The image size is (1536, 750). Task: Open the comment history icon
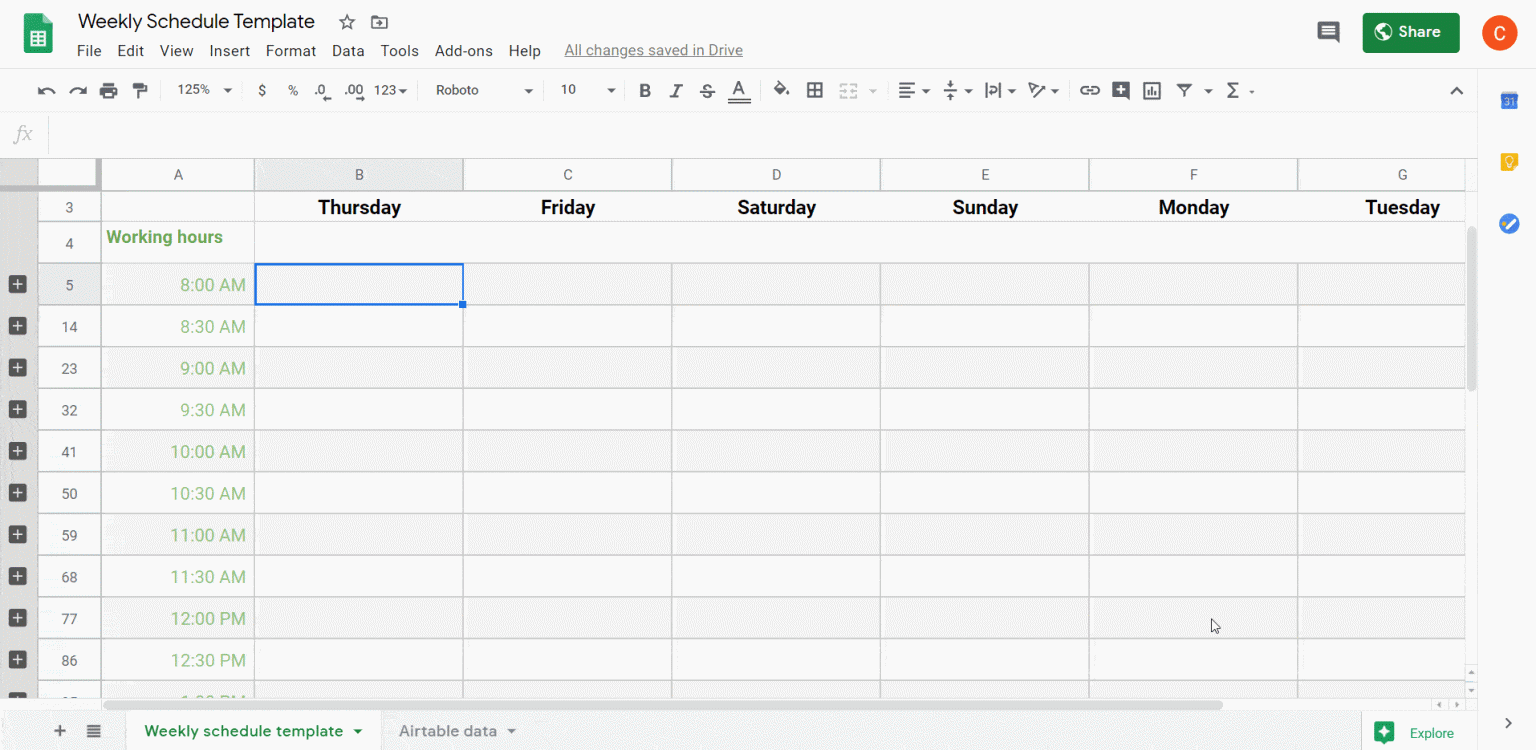point(1328,32)
